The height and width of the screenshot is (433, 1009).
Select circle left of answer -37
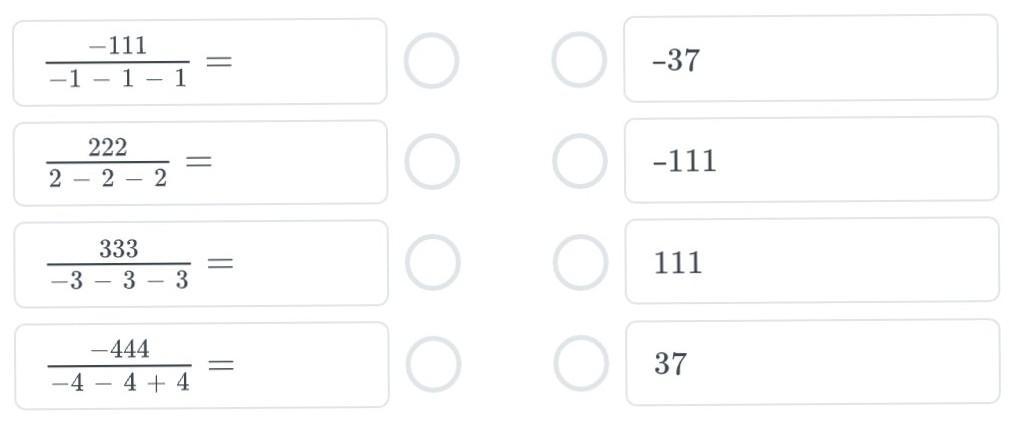[x=580, y=60]
